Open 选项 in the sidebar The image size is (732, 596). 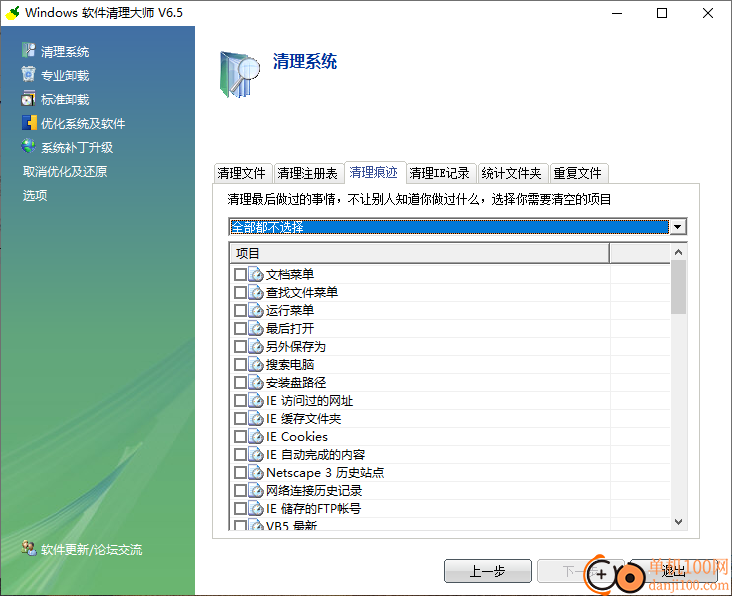coord(35,195)
